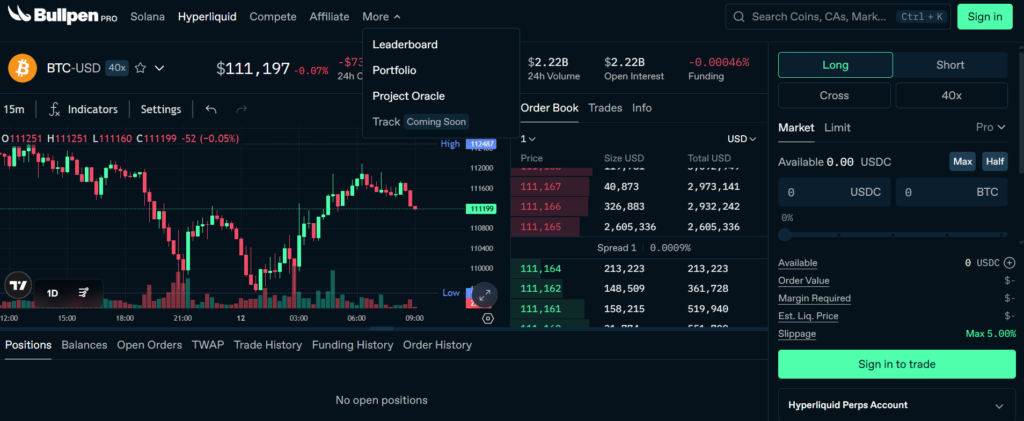Click the TradingView logo on chart
1024x421 pixels.
[x=17, y=285]
